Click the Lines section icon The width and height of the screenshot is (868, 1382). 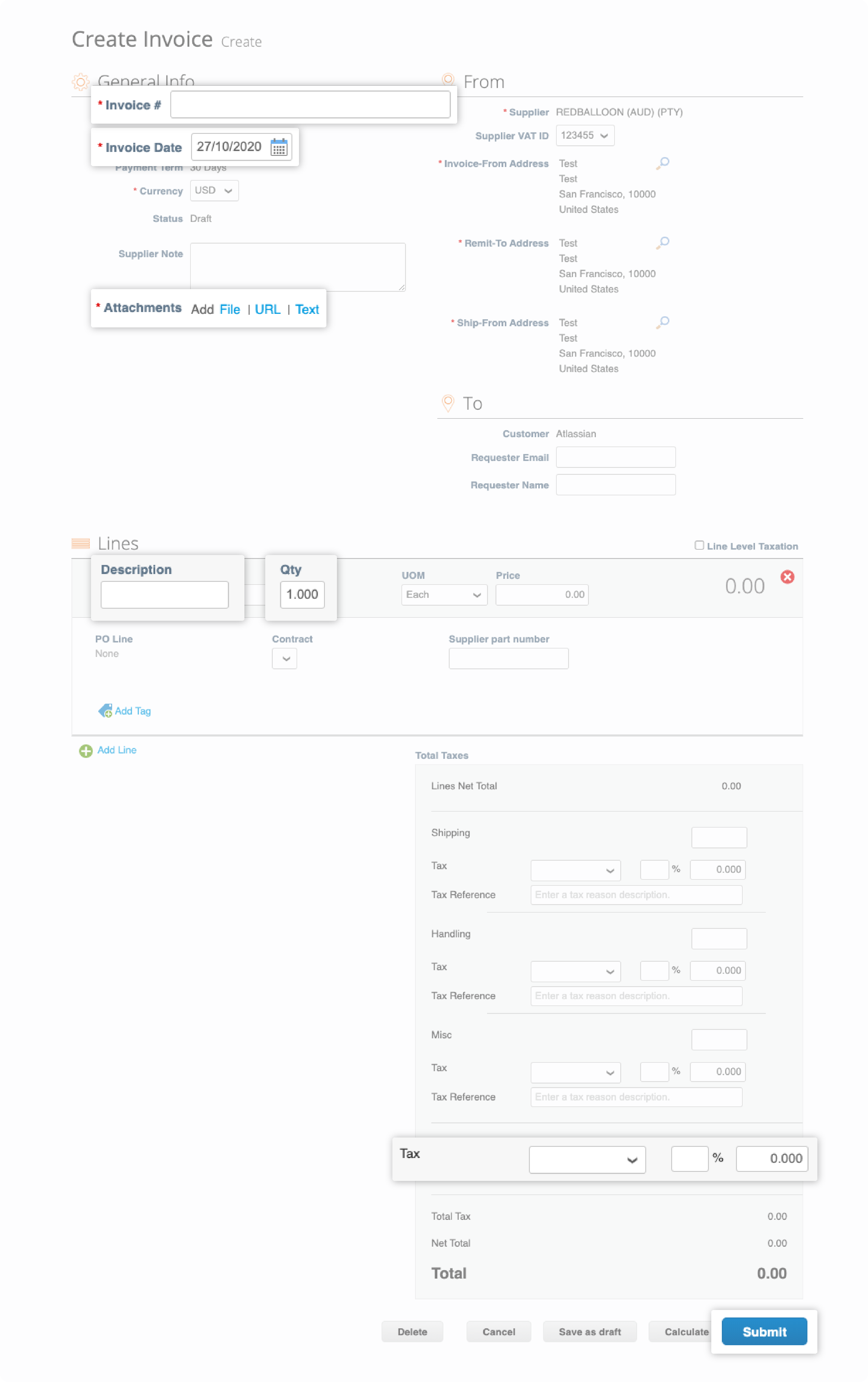pos(80,543)
